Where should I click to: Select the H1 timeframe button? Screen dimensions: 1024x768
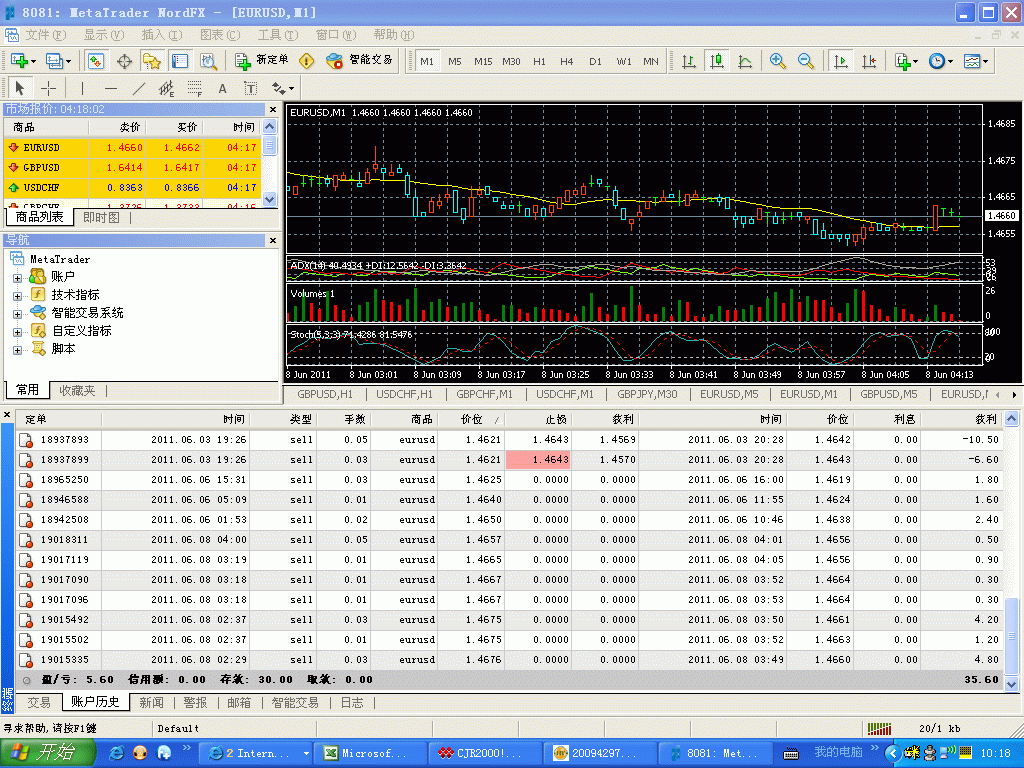[539, 61]
